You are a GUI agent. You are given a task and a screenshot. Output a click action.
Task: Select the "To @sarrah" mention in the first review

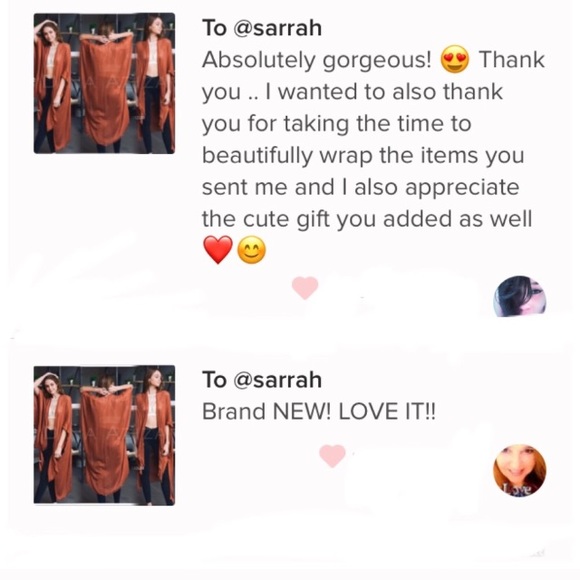point(262,28)
